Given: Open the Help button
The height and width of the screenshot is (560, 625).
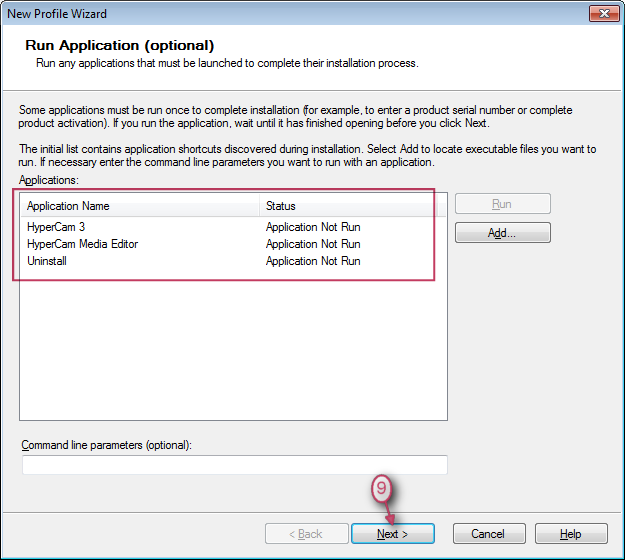Looking at the screenshot, I should 571,533.
